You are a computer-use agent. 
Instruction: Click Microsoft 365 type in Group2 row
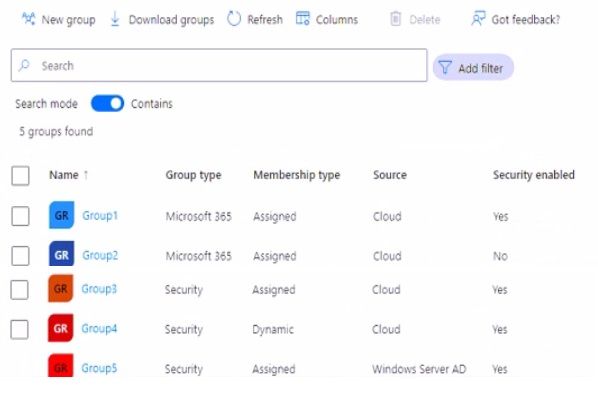click(x=199, y=256)
